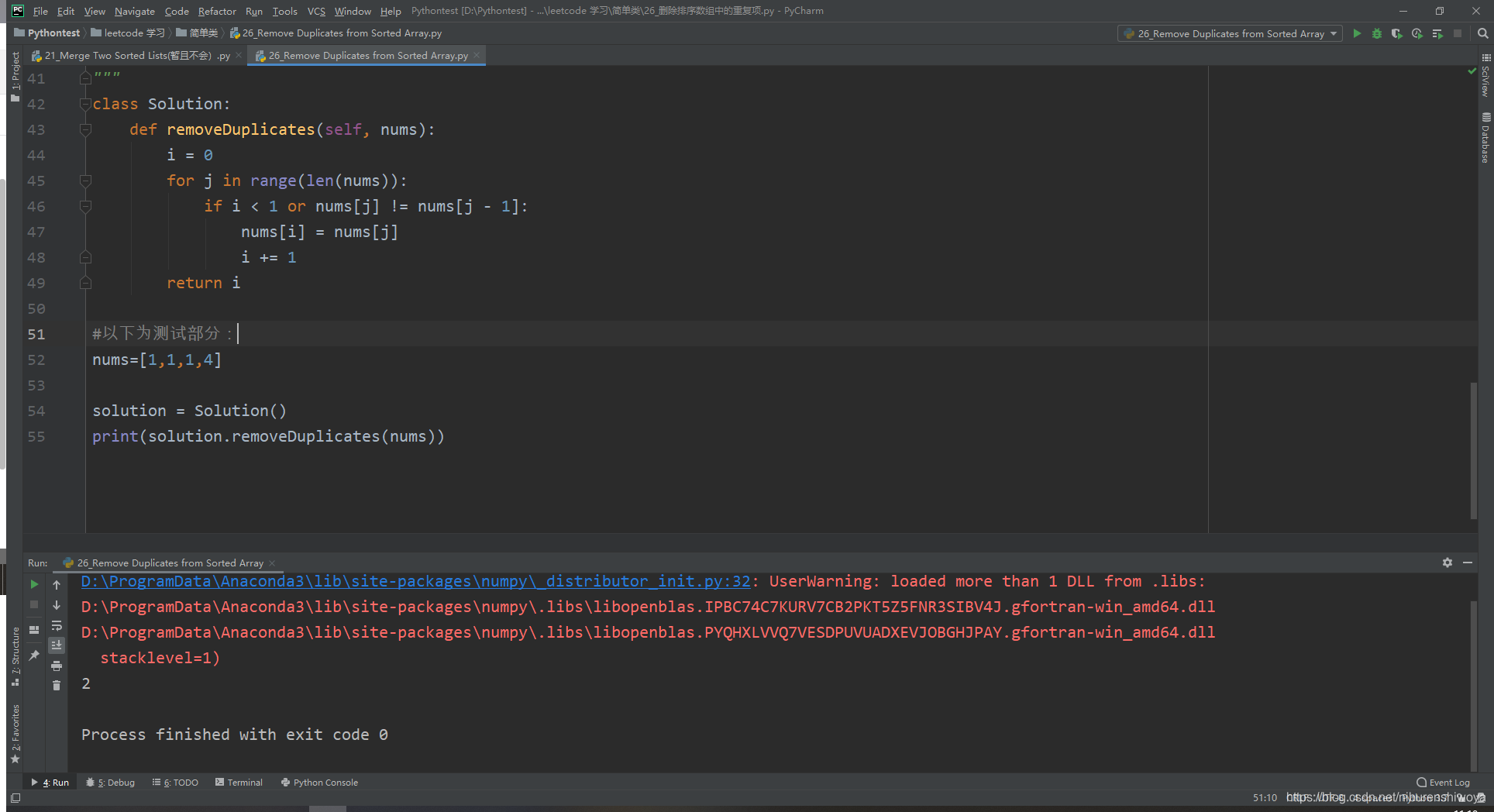Image resolution: width=1494 pixels, height=812 pixels.
Task: Clear the console with the trash icon
Action: coord(57,685)
